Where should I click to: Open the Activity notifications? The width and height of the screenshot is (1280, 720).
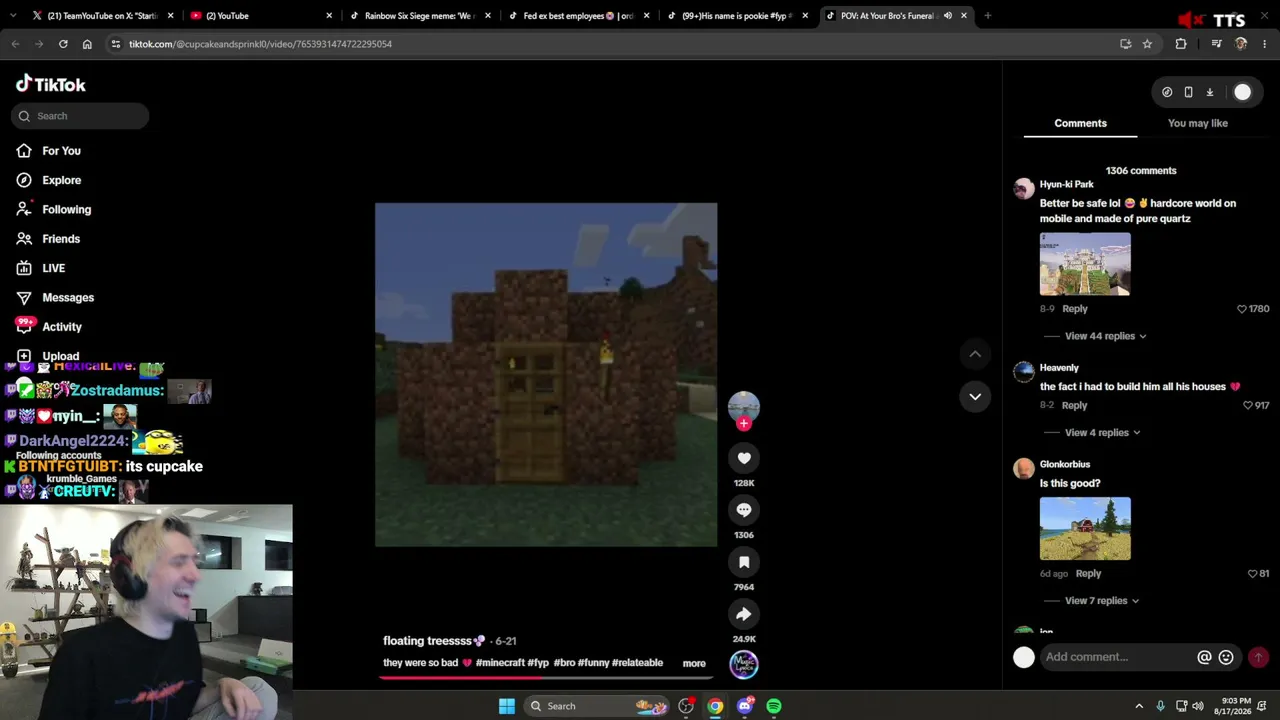coord(62,327)
